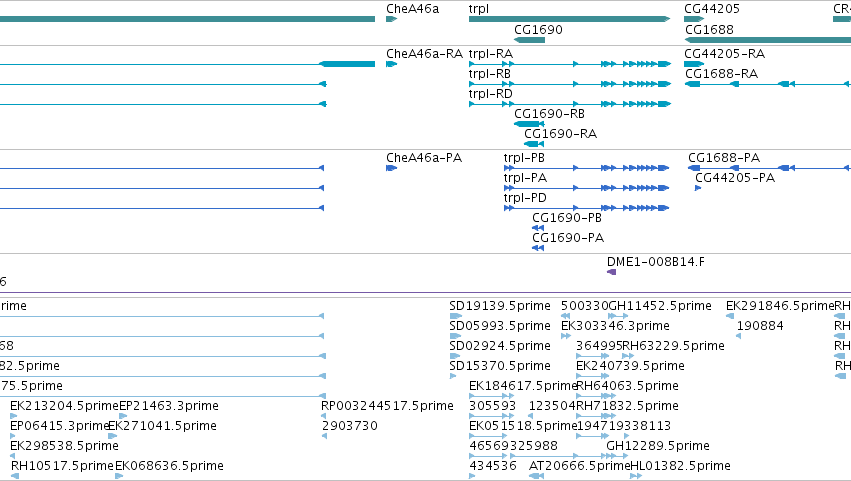Select the EK271041.5prime EST label

(x=162, y=426)
